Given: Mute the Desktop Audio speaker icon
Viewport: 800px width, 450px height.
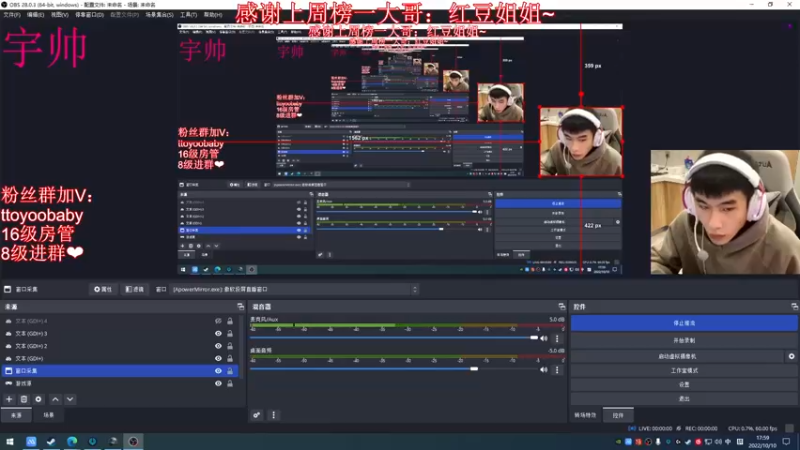Looking at the screenshot, I should [544, 369].
